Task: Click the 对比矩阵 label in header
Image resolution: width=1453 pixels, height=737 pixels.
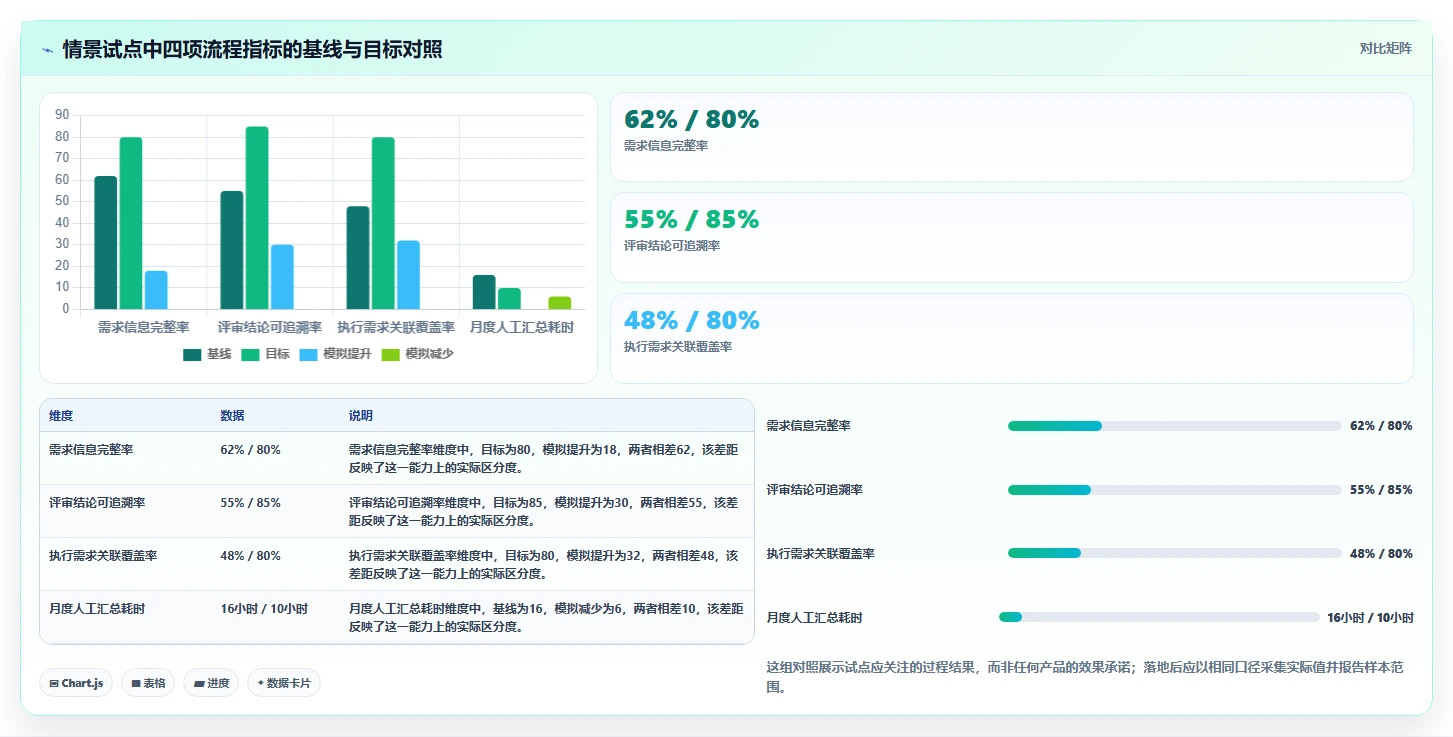Action: pyautogui.click(x=1385, y=48)
